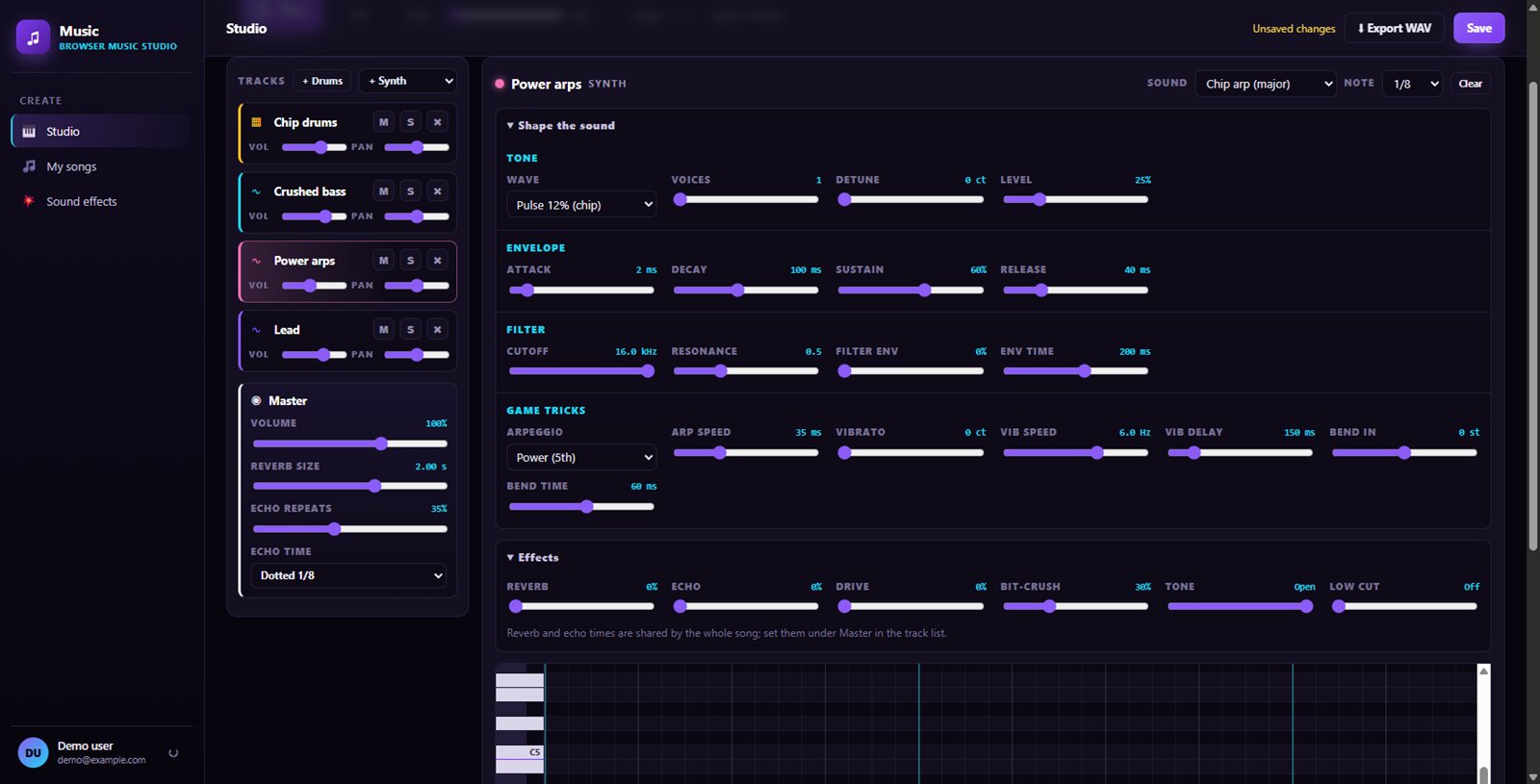Viewport: 1540px width, 784px height.
Task: Click the DU user avatar
Action: point(33,753)
